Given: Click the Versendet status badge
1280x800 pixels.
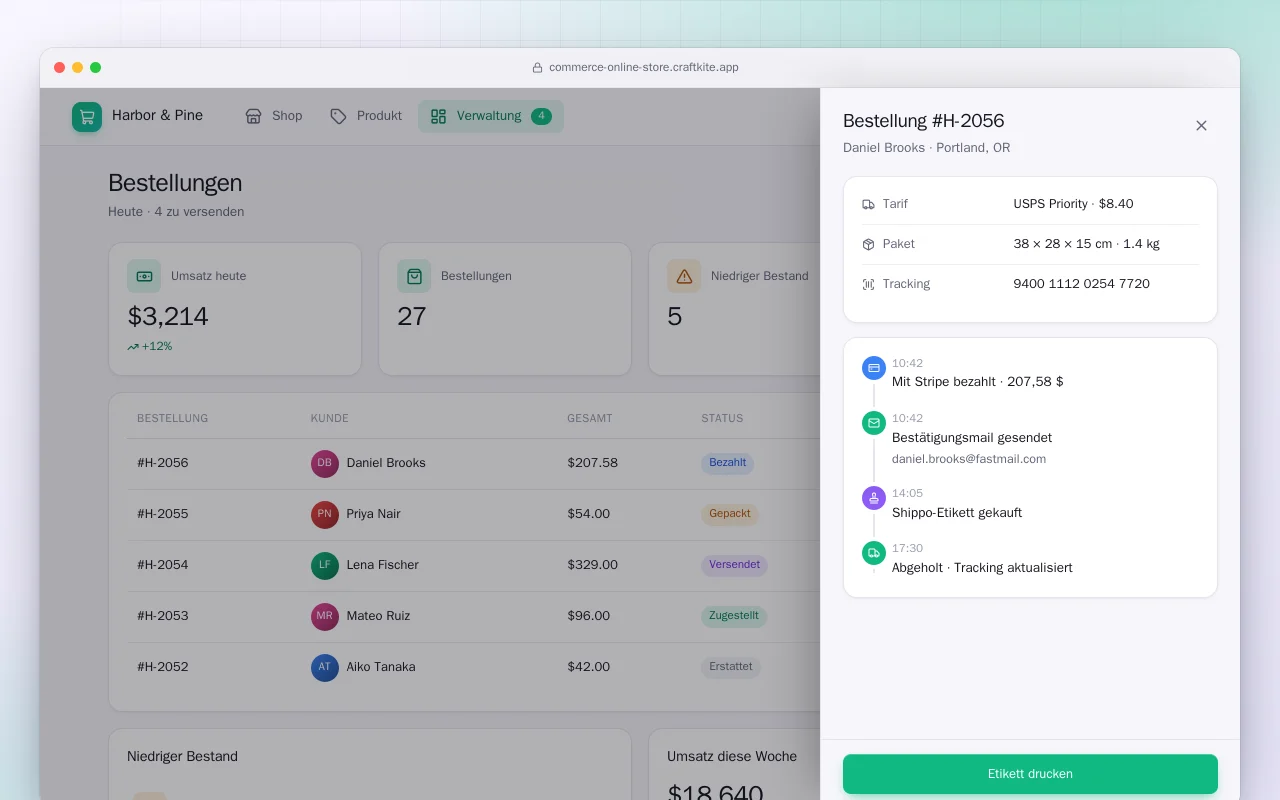Looking at the screenshot, I should coord(735,565).
